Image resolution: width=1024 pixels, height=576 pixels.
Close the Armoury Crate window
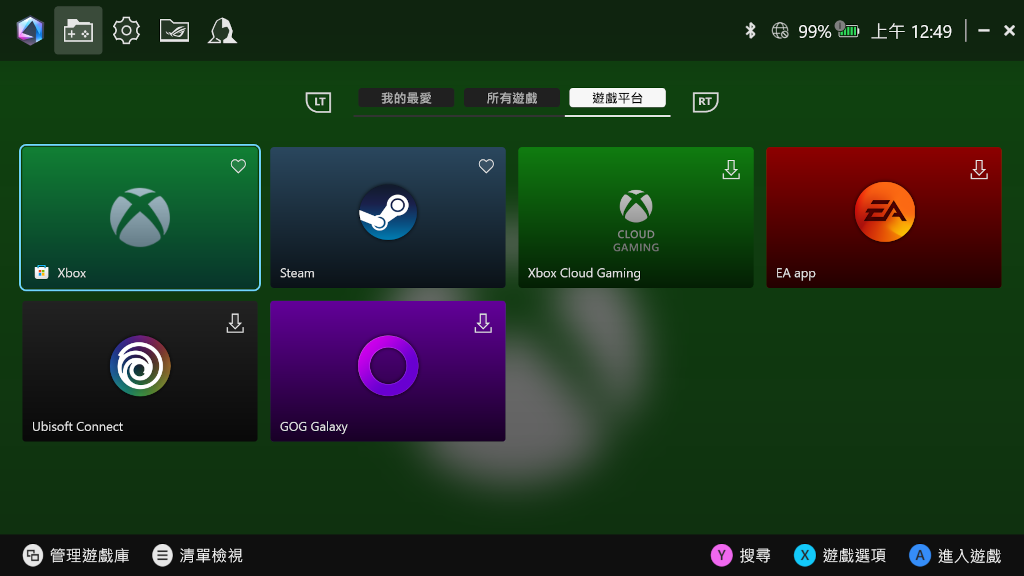[1009, 31]
